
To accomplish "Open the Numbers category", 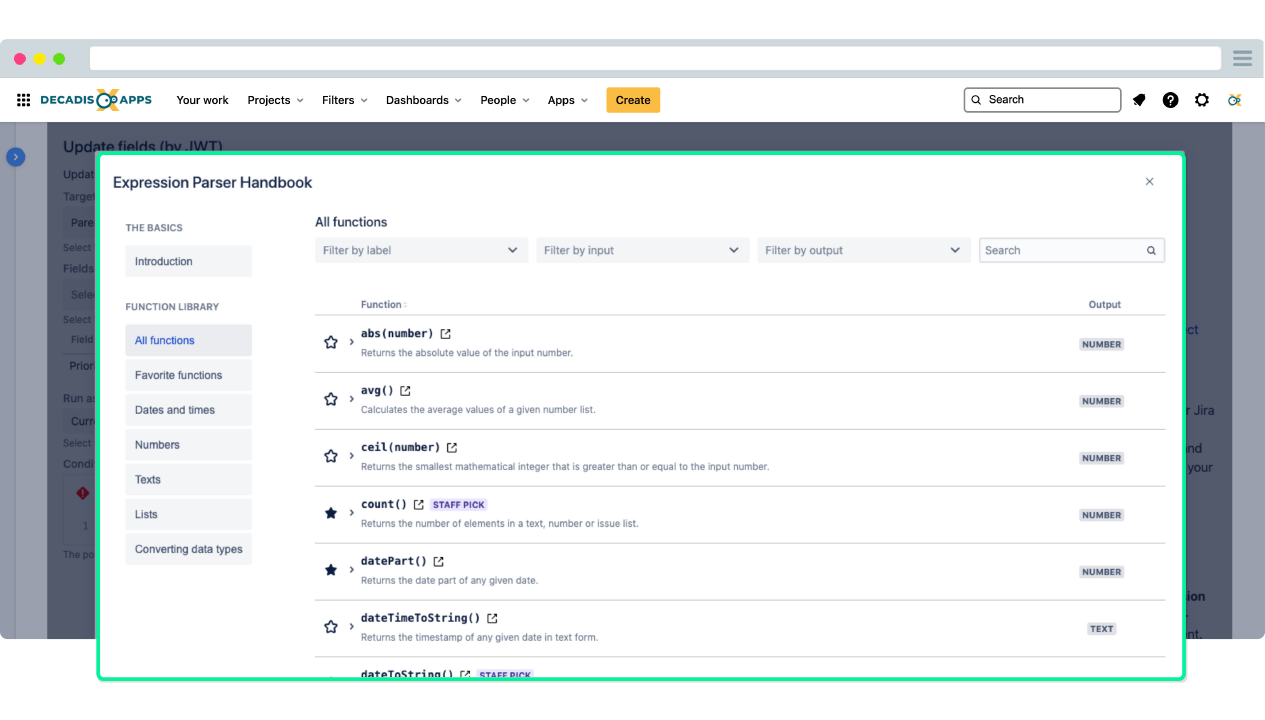I will [188, 445].
